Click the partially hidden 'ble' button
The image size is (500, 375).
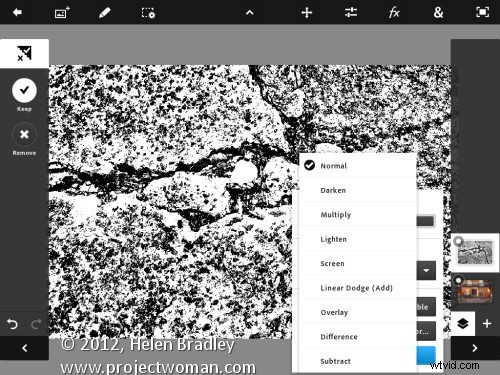coord(426,307)
